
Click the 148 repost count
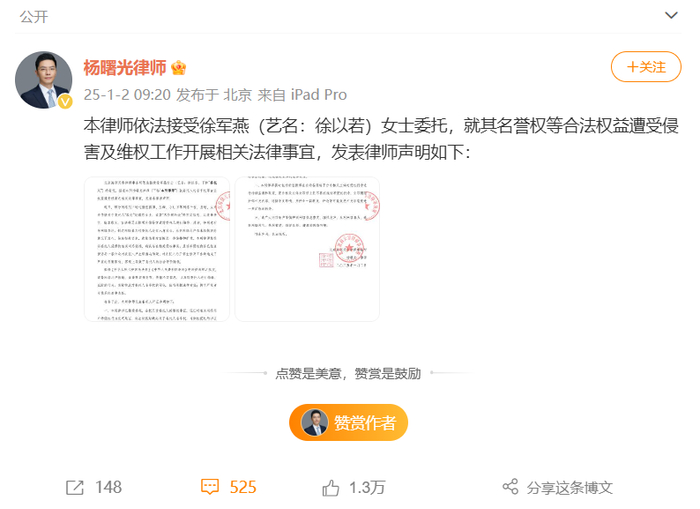108,487
